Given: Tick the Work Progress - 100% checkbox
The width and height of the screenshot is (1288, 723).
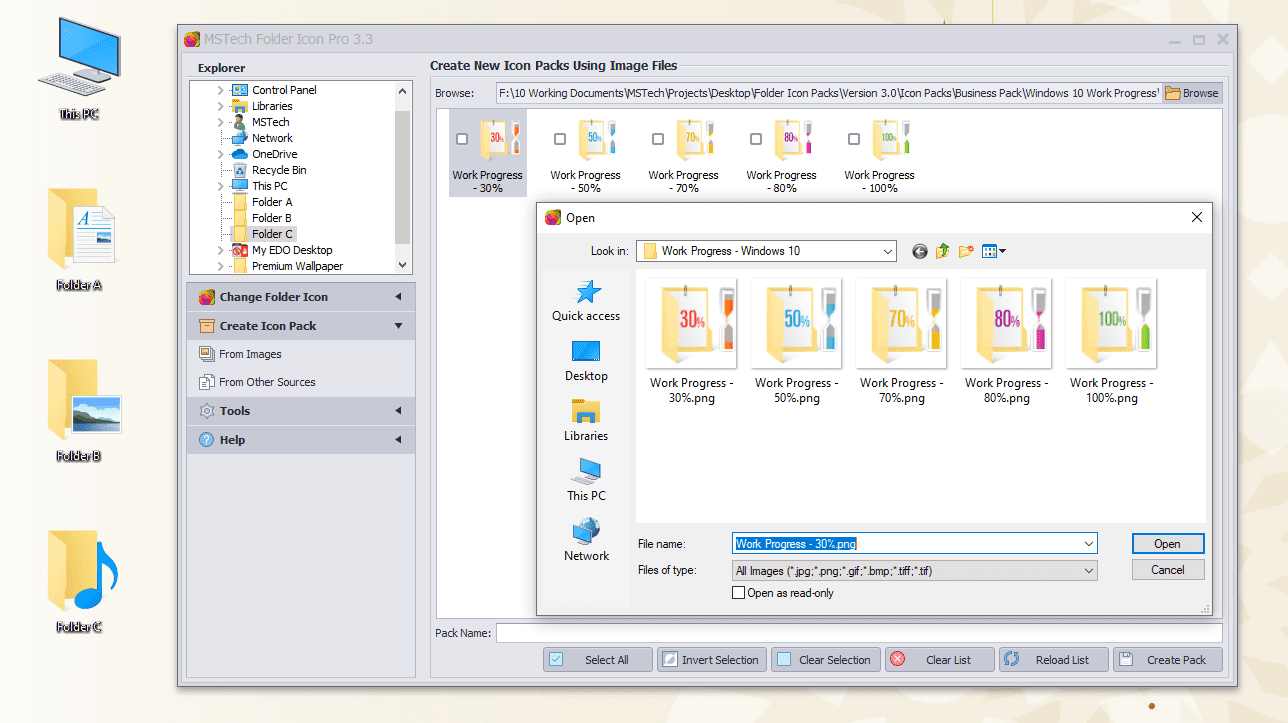Looking at the screenshot, I should click(x=854, y=140).
